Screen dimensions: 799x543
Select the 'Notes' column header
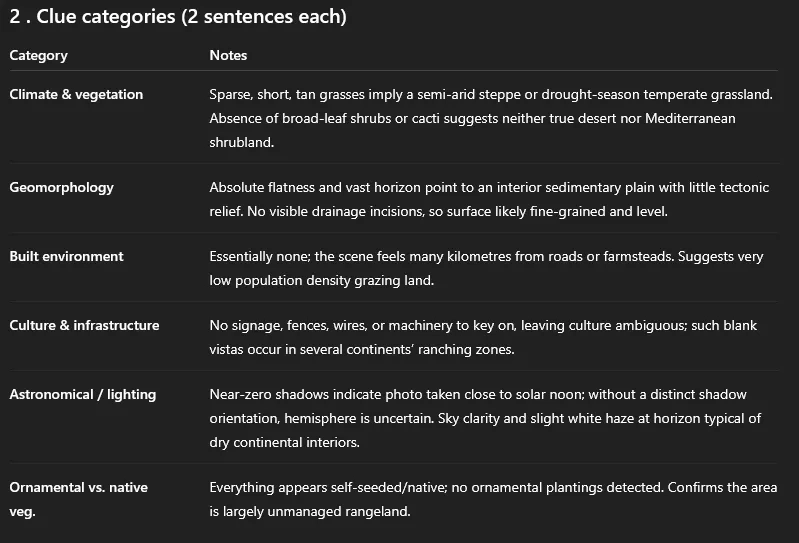(228, 55)
